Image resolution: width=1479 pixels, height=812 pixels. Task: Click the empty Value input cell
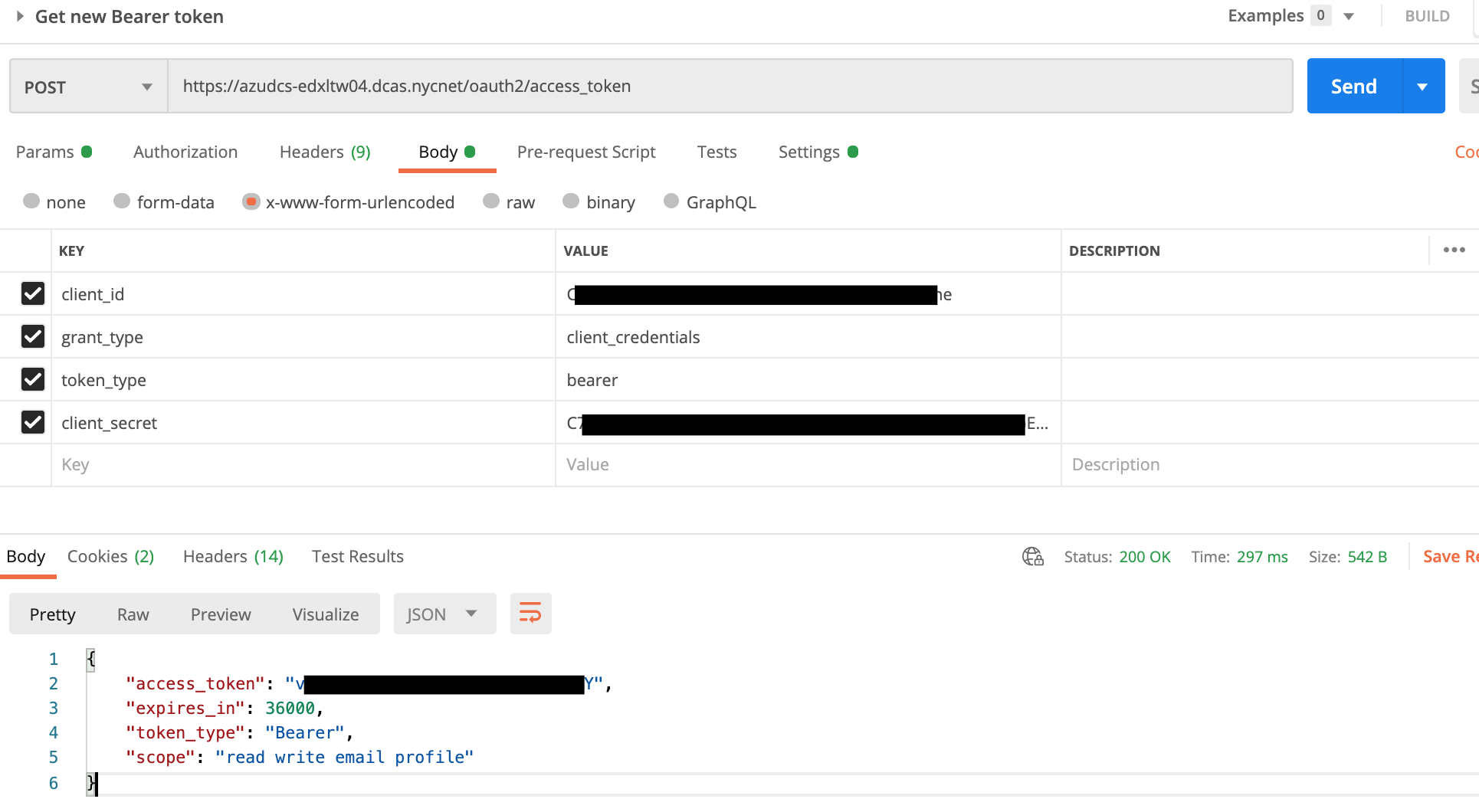tap(808, 465)
